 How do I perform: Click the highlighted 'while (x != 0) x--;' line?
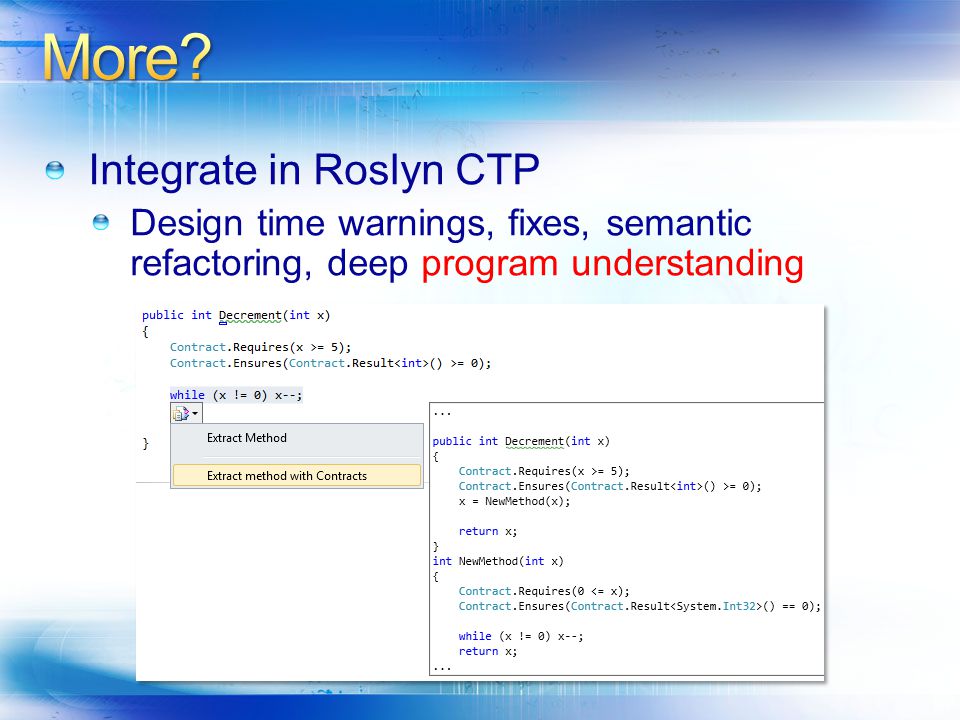(236, 395)
